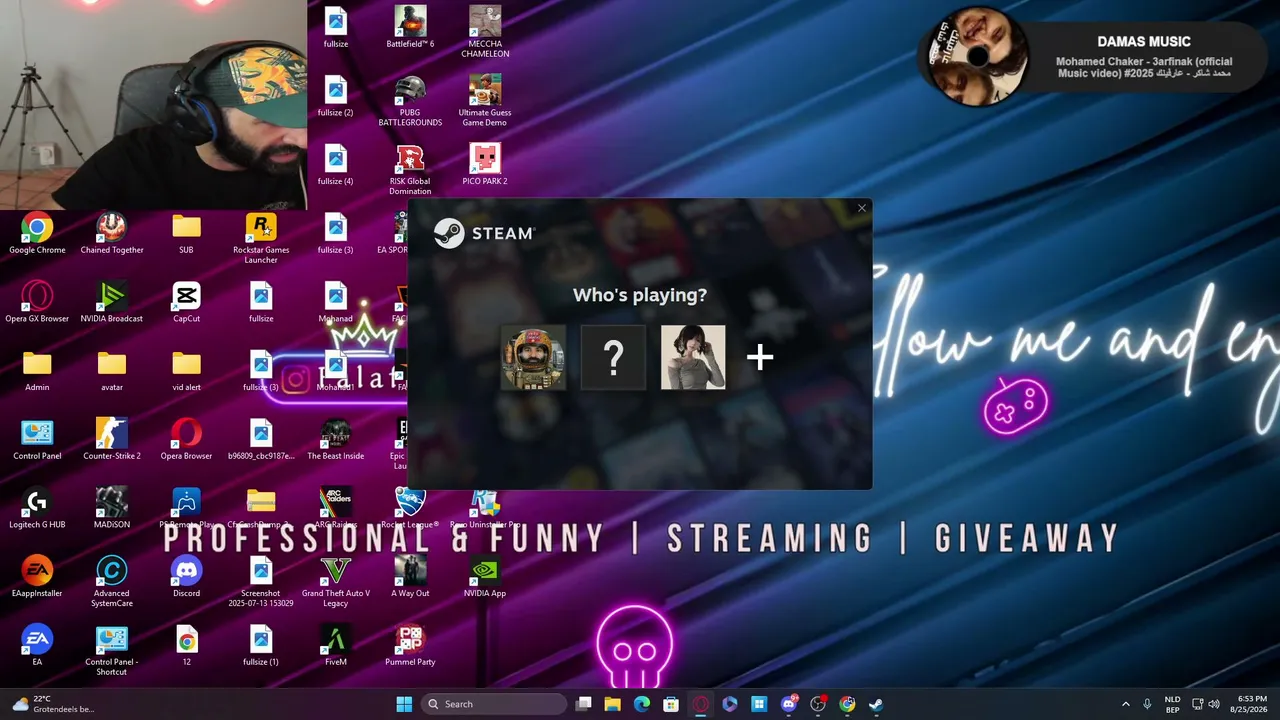Open the SUB folder on desktop
The width and height of the screenshot is (1280, 720).
tap(186, 235)
